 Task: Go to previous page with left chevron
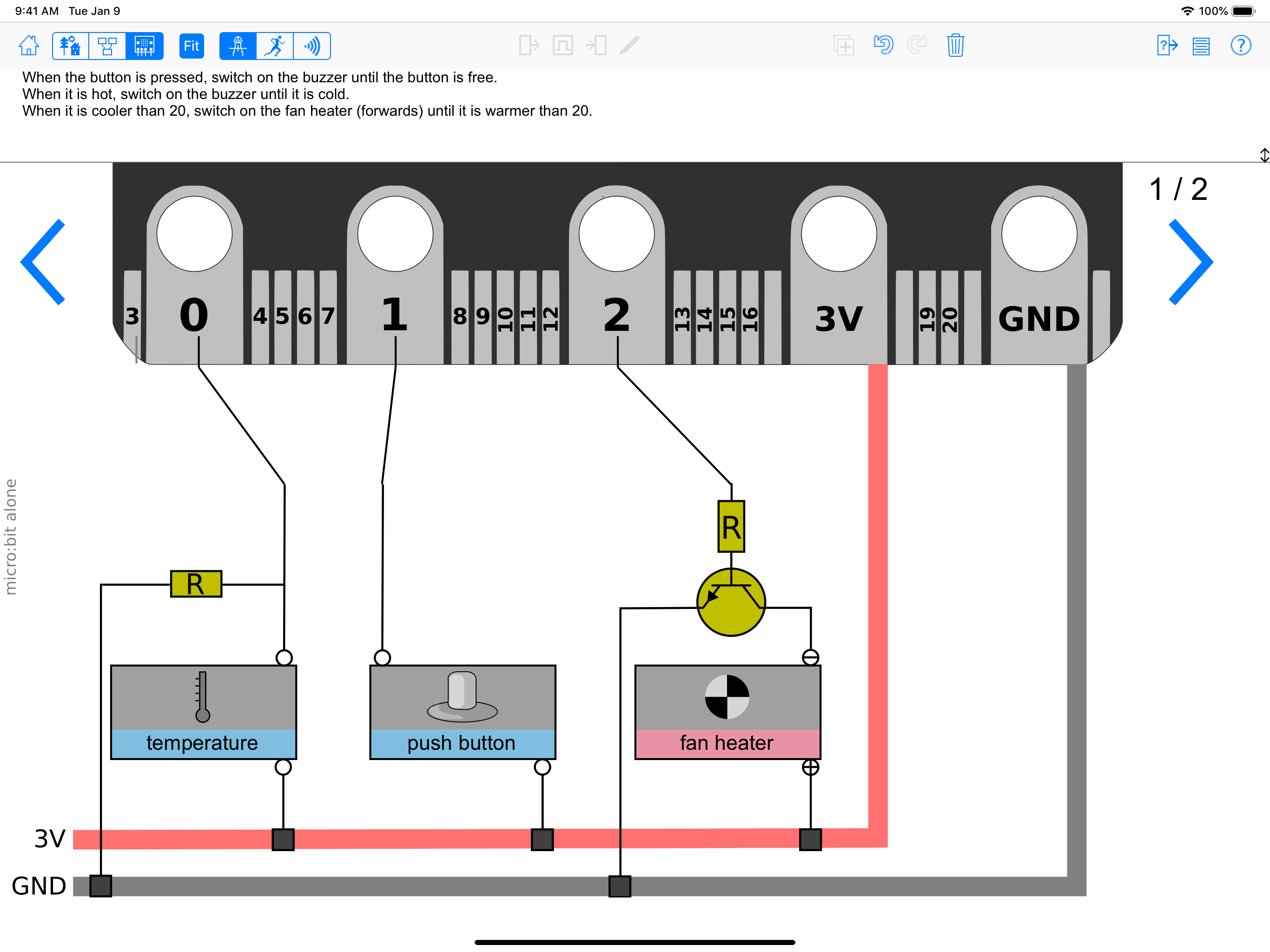pos(43,262)
